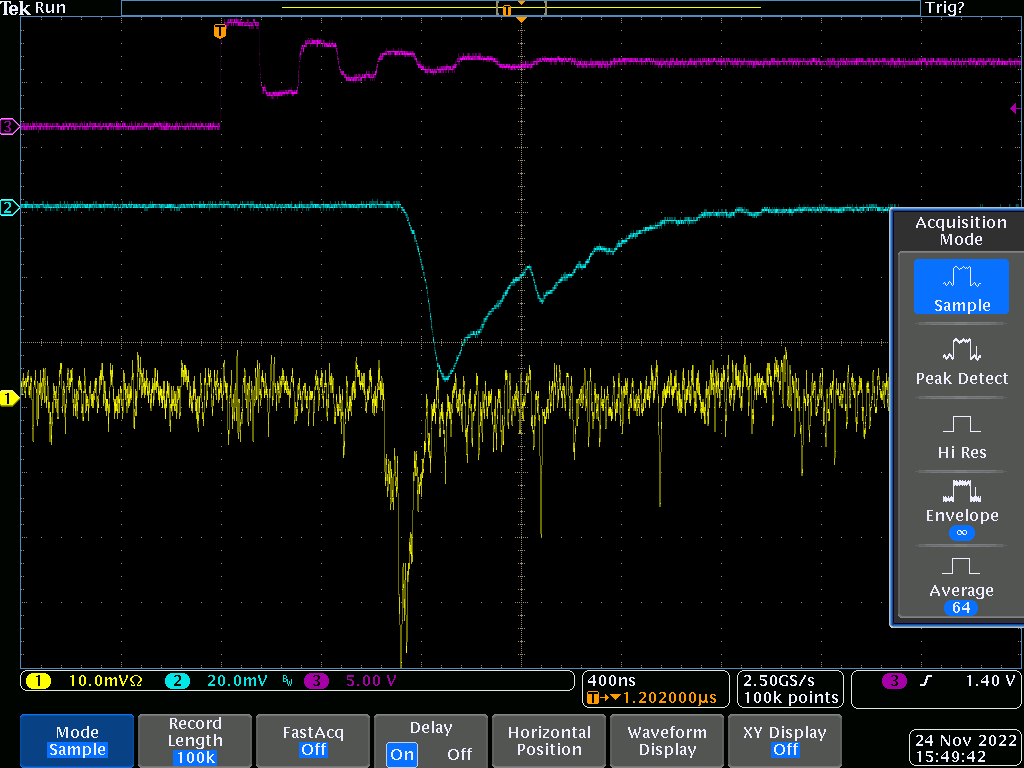Expand Waveform Display settings

pos(667,741)
